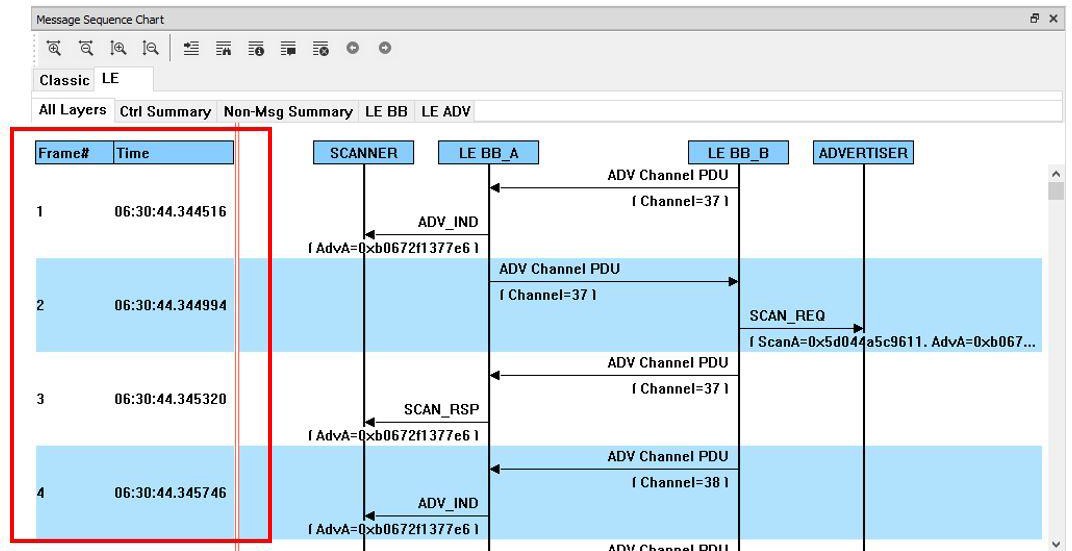Image resolution: width=1072 pixels, height=551 pixels.
Task: Select frame 3 timestamp 06:30:44.345320
Action: (x=170, y=399)
